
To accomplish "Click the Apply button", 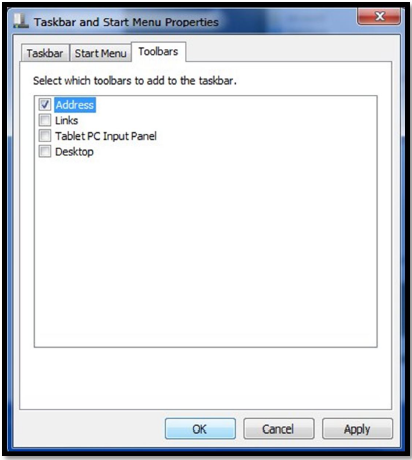I will tap(357, 429).
